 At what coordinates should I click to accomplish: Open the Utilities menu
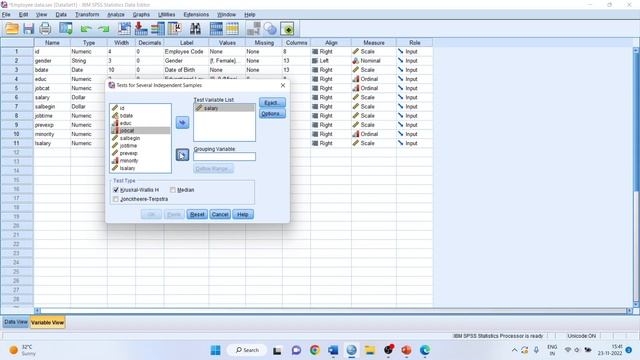tap(167, 14)
